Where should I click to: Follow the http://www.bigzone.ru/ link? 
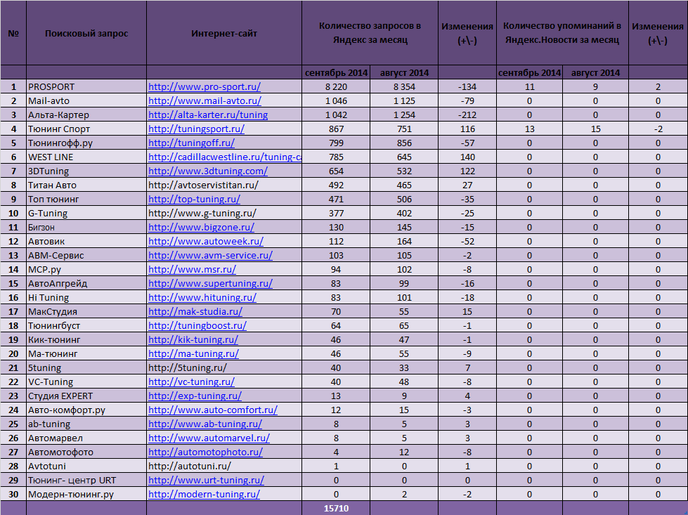[x=201, y=227]
